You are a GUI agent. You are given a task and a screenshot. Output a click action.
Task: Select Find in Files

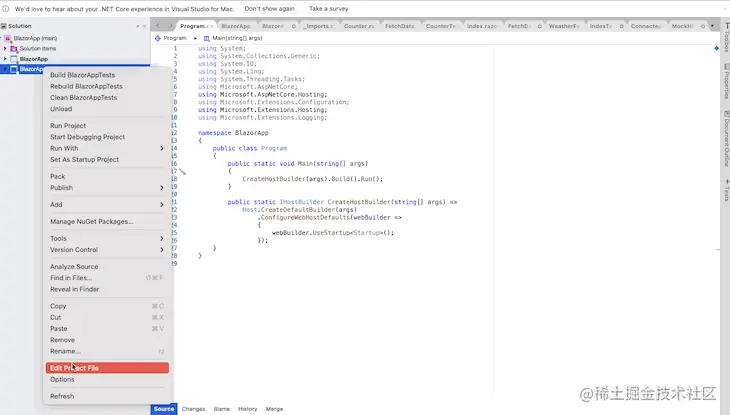pyautogui.click(x=107, y=278)
